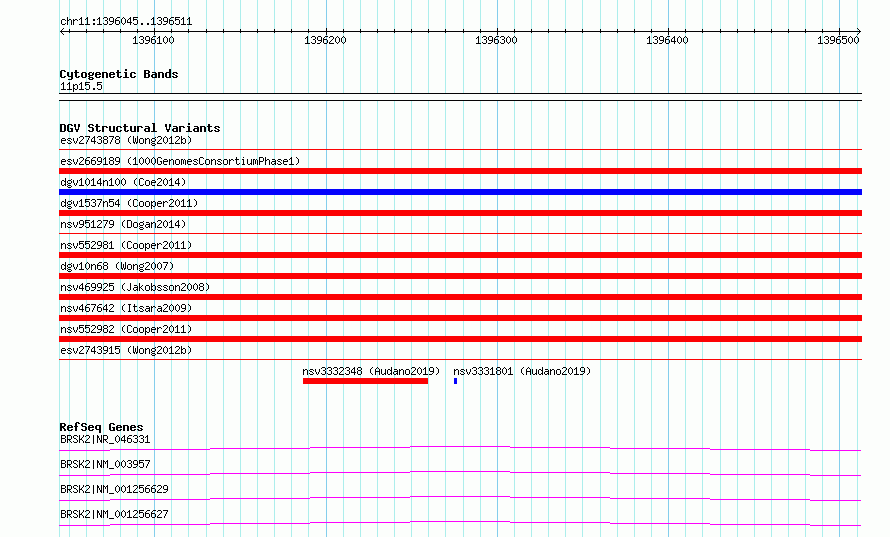Open variant dgv1014n100 (Coe2014)
Viewport: 890px width, 537px height.
123,182
